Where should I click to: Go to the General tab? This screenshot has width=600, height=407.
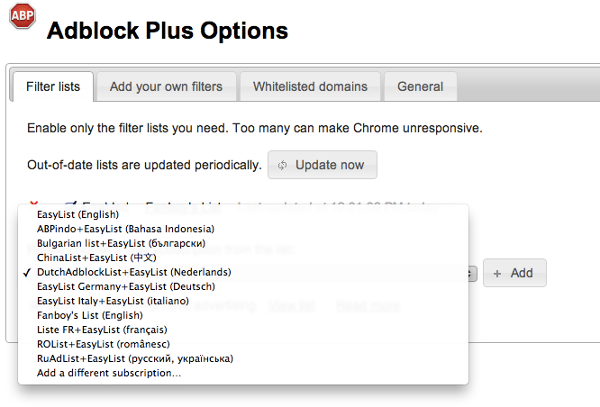point(420,86)
